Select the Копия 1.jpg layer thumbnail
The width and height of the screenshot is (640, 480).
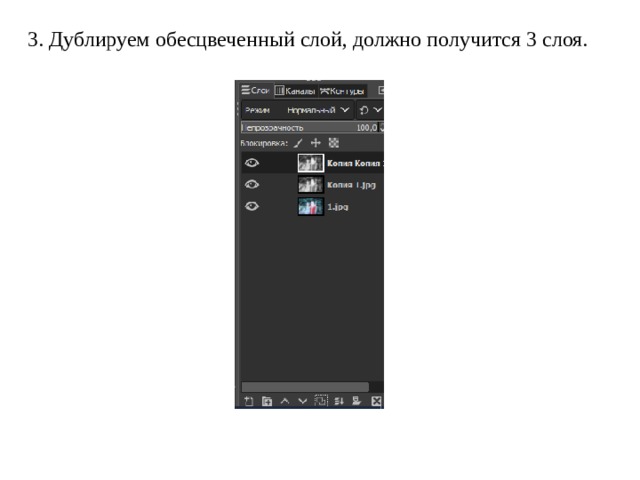311,184
